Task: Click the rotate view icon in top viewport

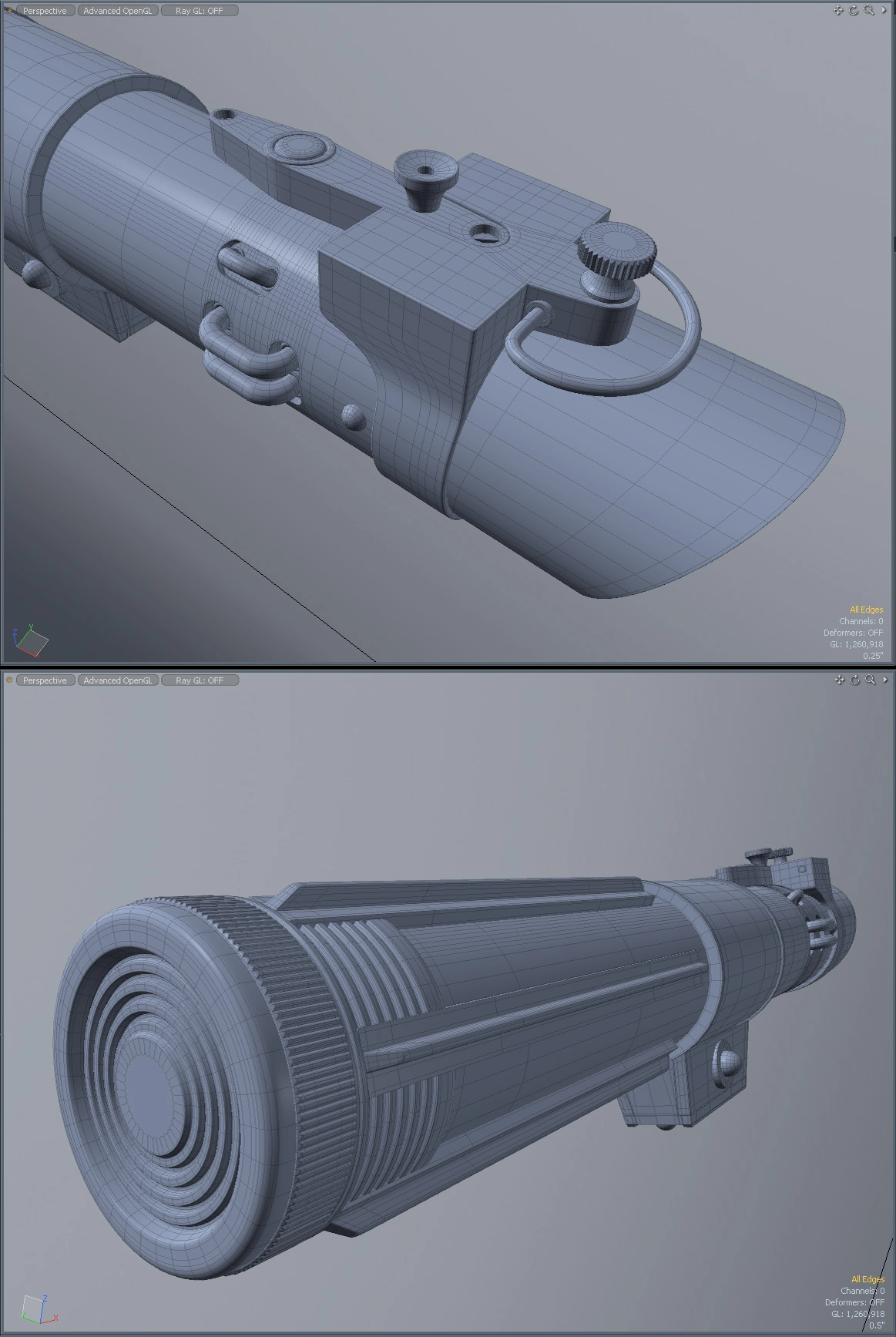Action: [x=854, y=11]
